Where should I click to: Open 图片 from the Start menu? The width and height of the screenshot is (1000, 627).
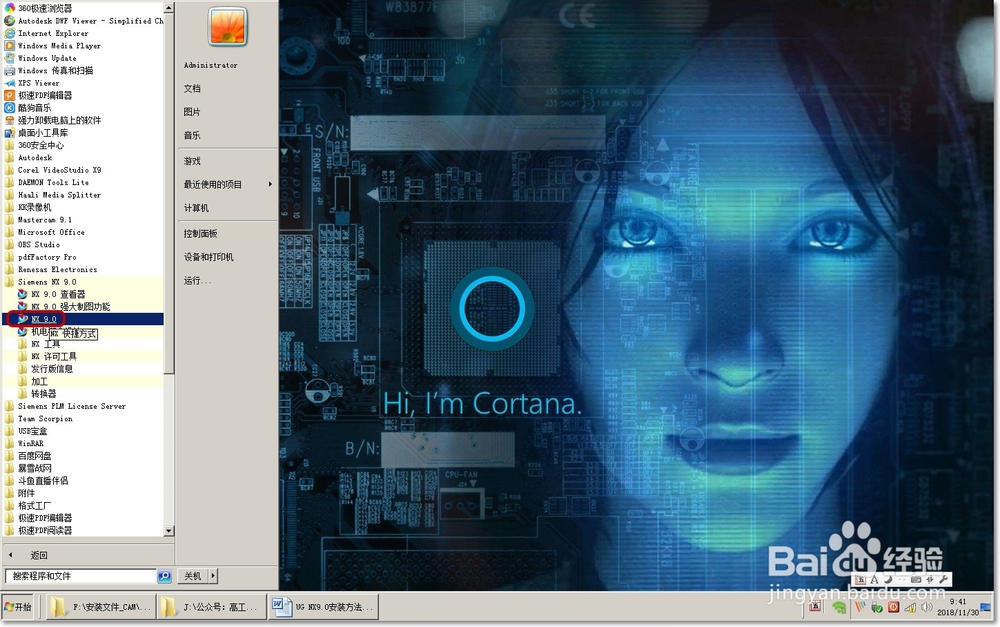192,112
